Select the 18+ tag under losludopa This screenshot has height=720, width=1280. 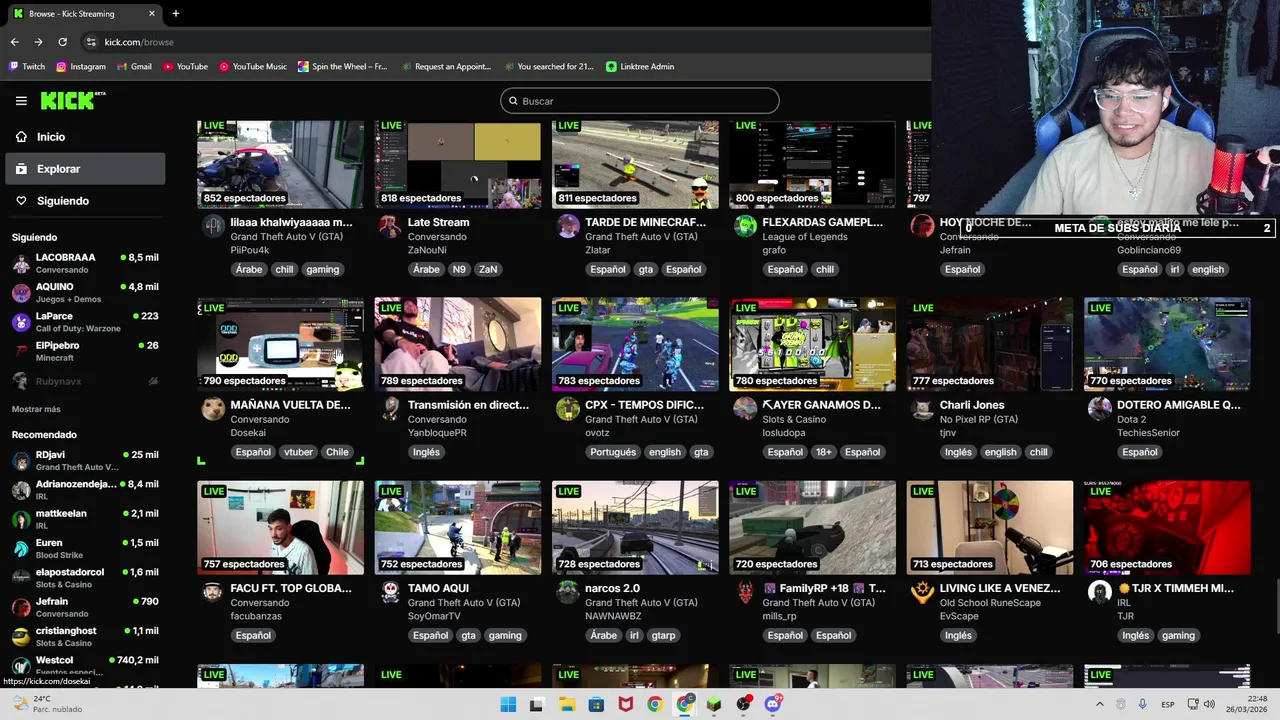point(824,452)
